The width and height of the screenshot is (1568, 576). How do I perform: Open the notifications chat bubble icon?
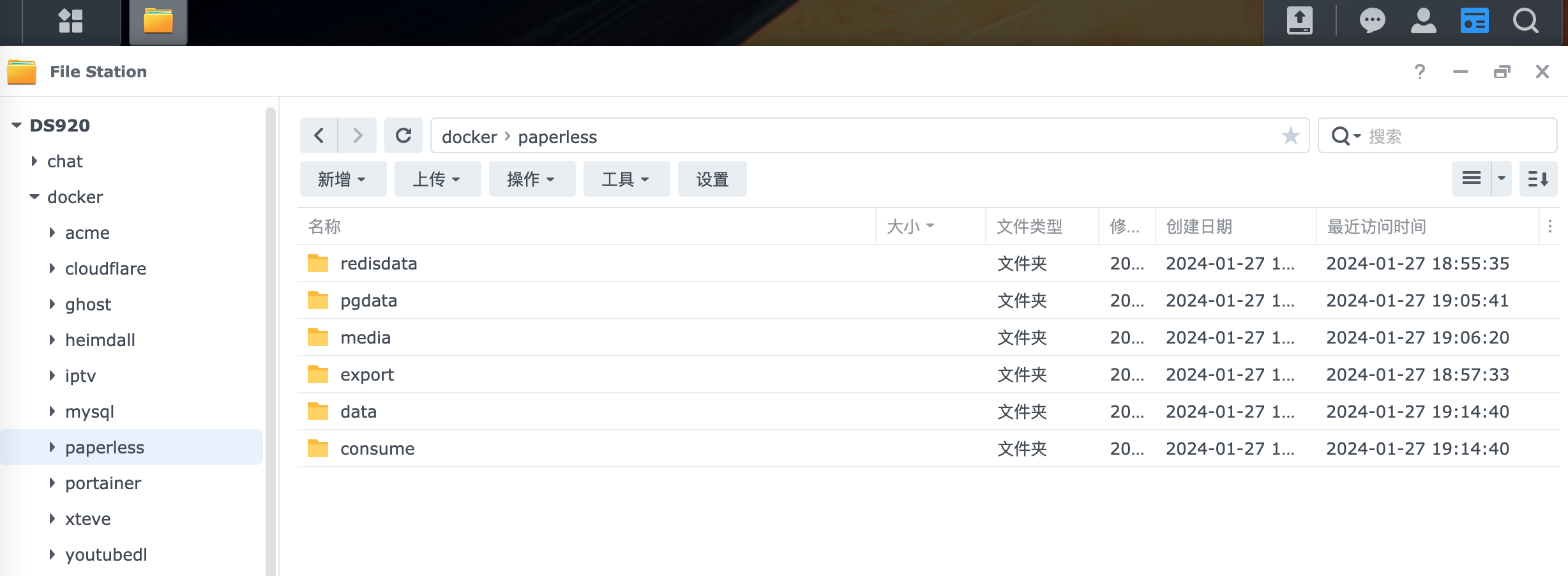tap(1372, 21)
